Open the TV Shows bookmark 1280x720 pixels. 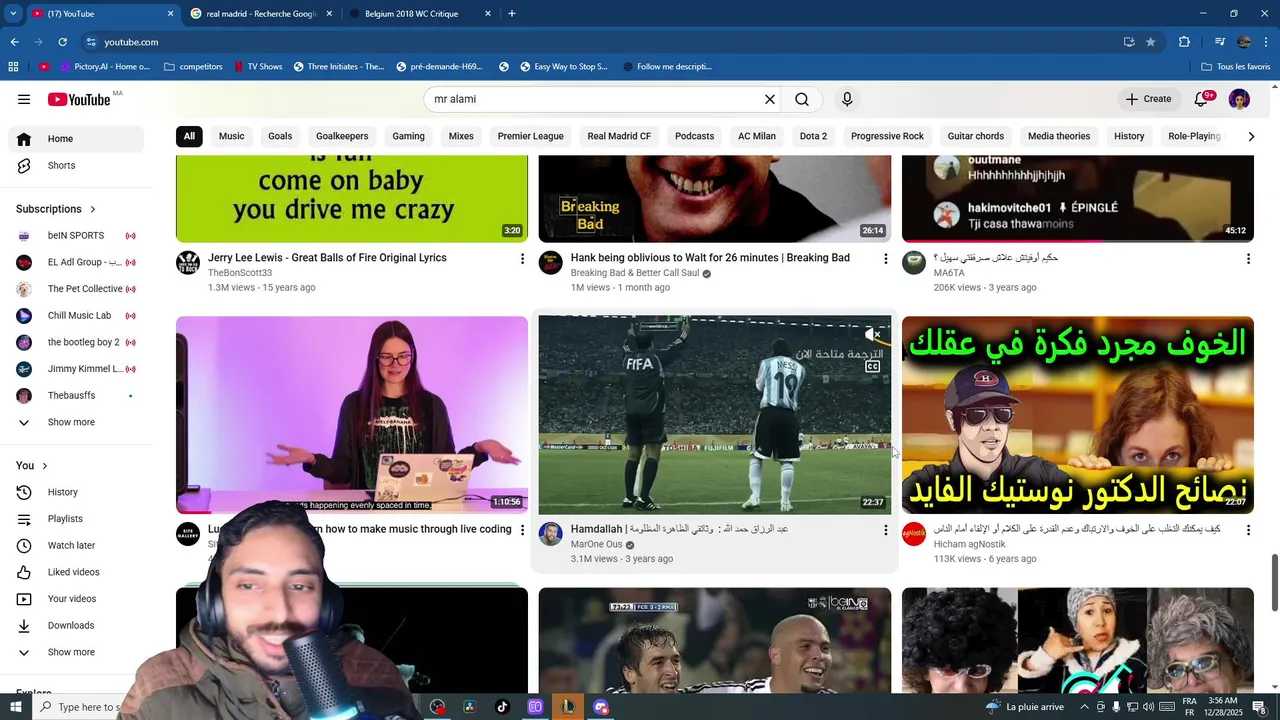click(258, 67)
